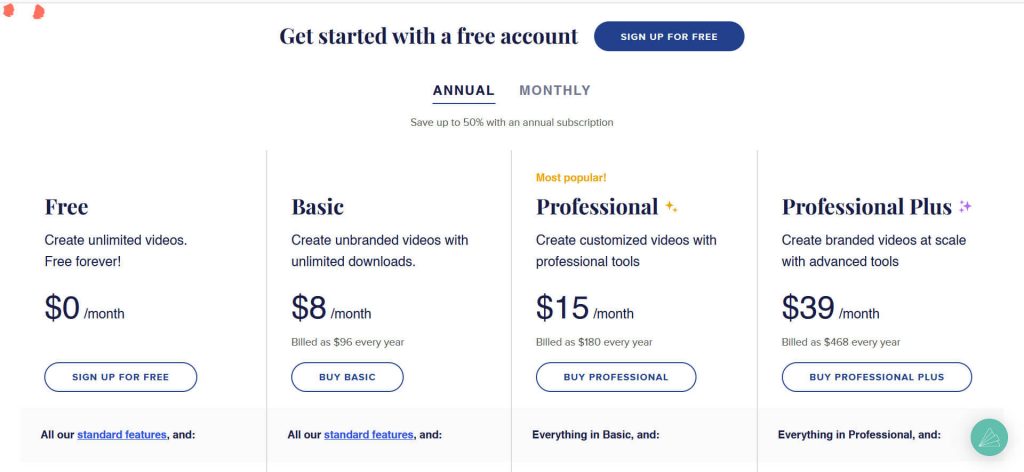Click the Most popular! label

pos(571,178)
